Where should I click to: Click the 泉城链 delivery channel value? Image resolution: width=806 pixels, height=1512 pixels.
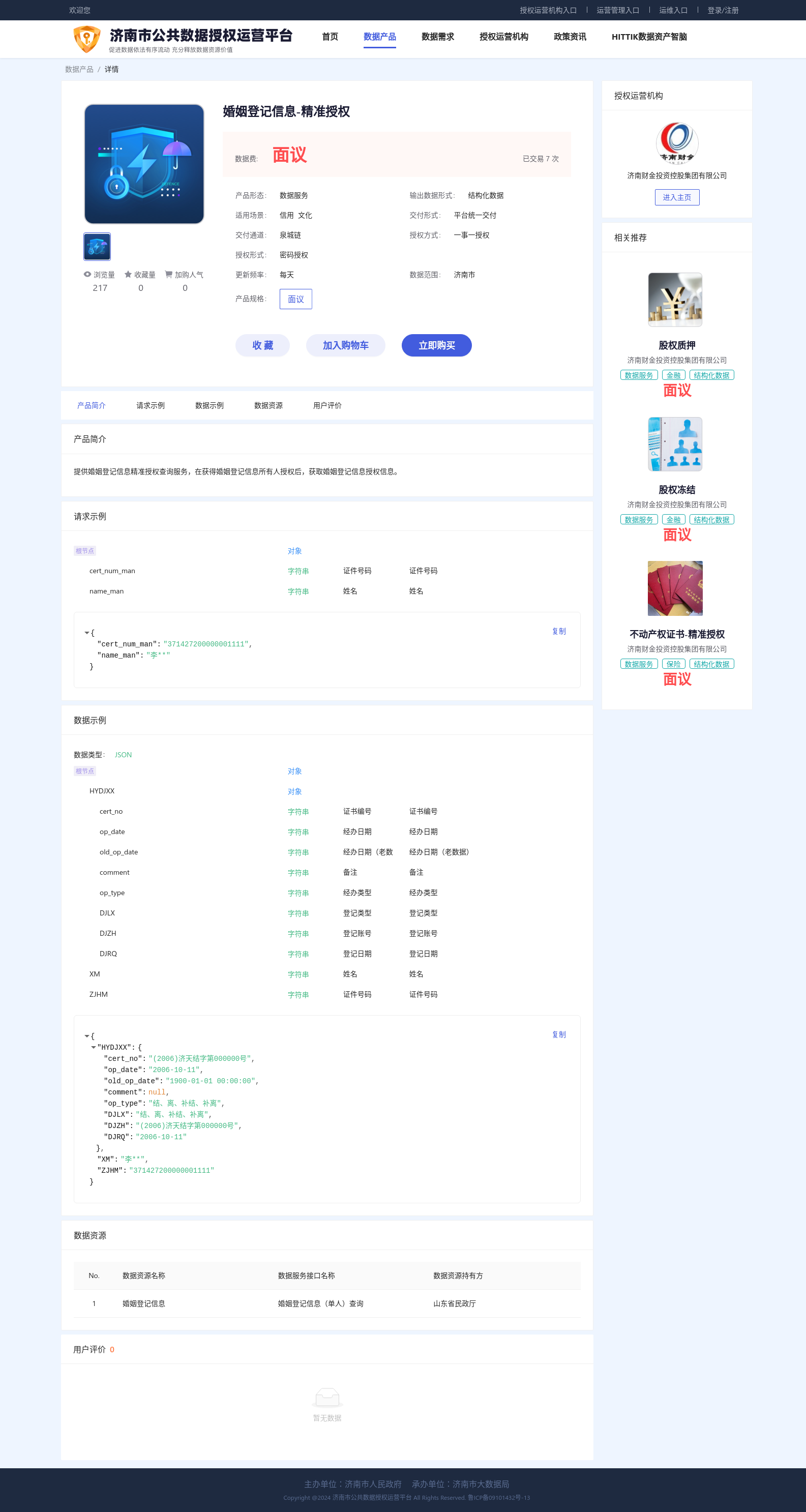[290, 235]
